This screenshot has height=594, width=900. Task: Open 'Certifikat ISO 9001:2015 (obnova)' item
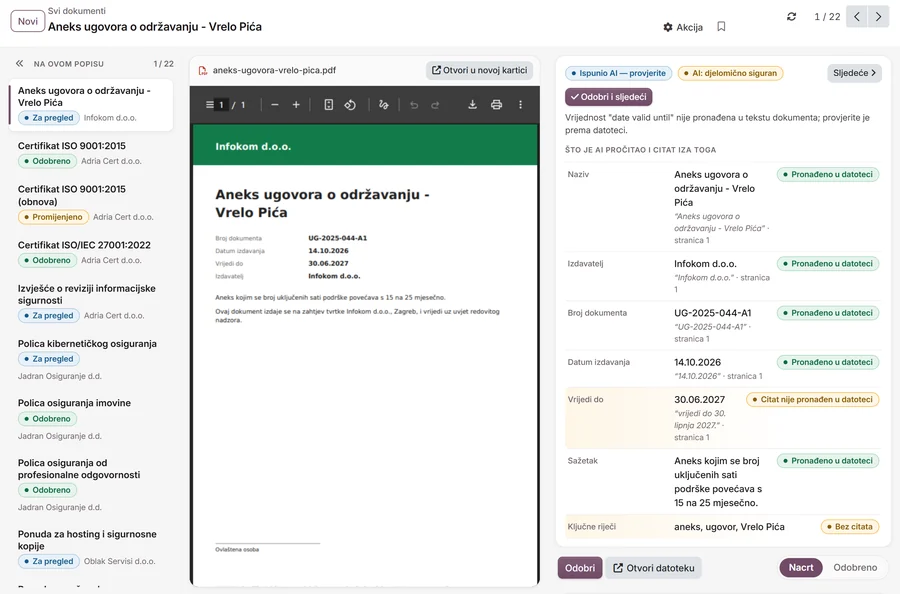tap(91, 203)
